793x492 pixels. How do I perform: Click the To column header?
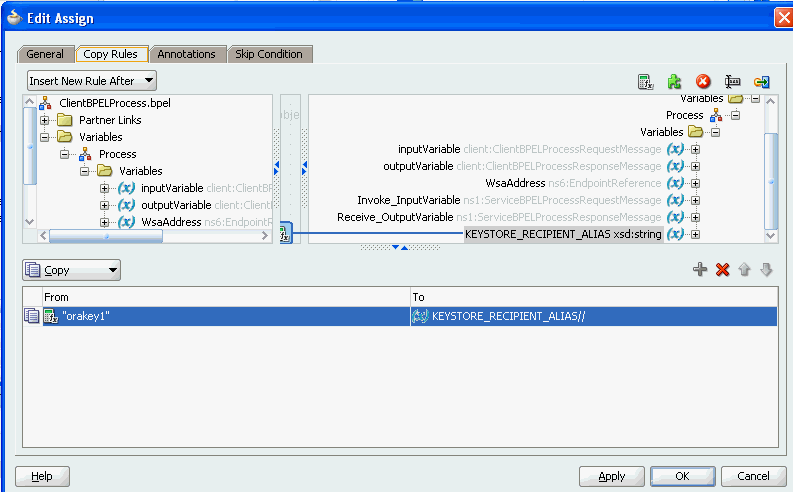pos(594,297)
